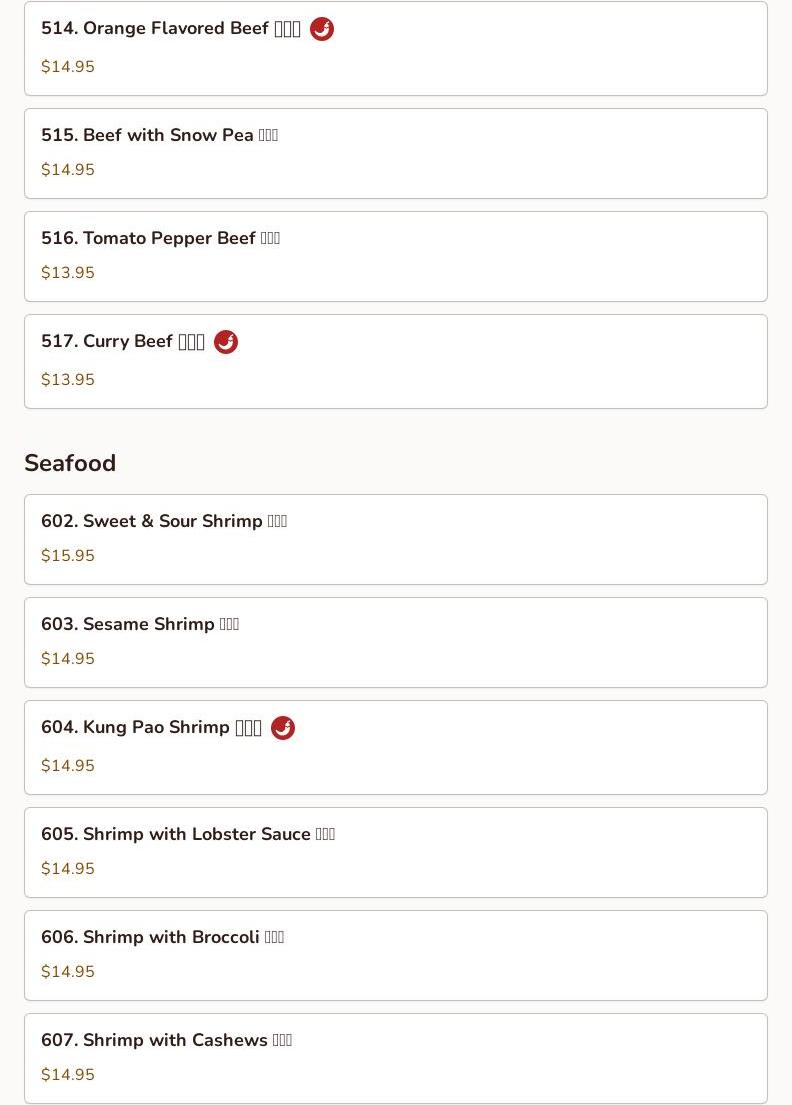Click spicy icon beside Kung Pao Shrimp
792x1105 pixels.
[283, 728]
